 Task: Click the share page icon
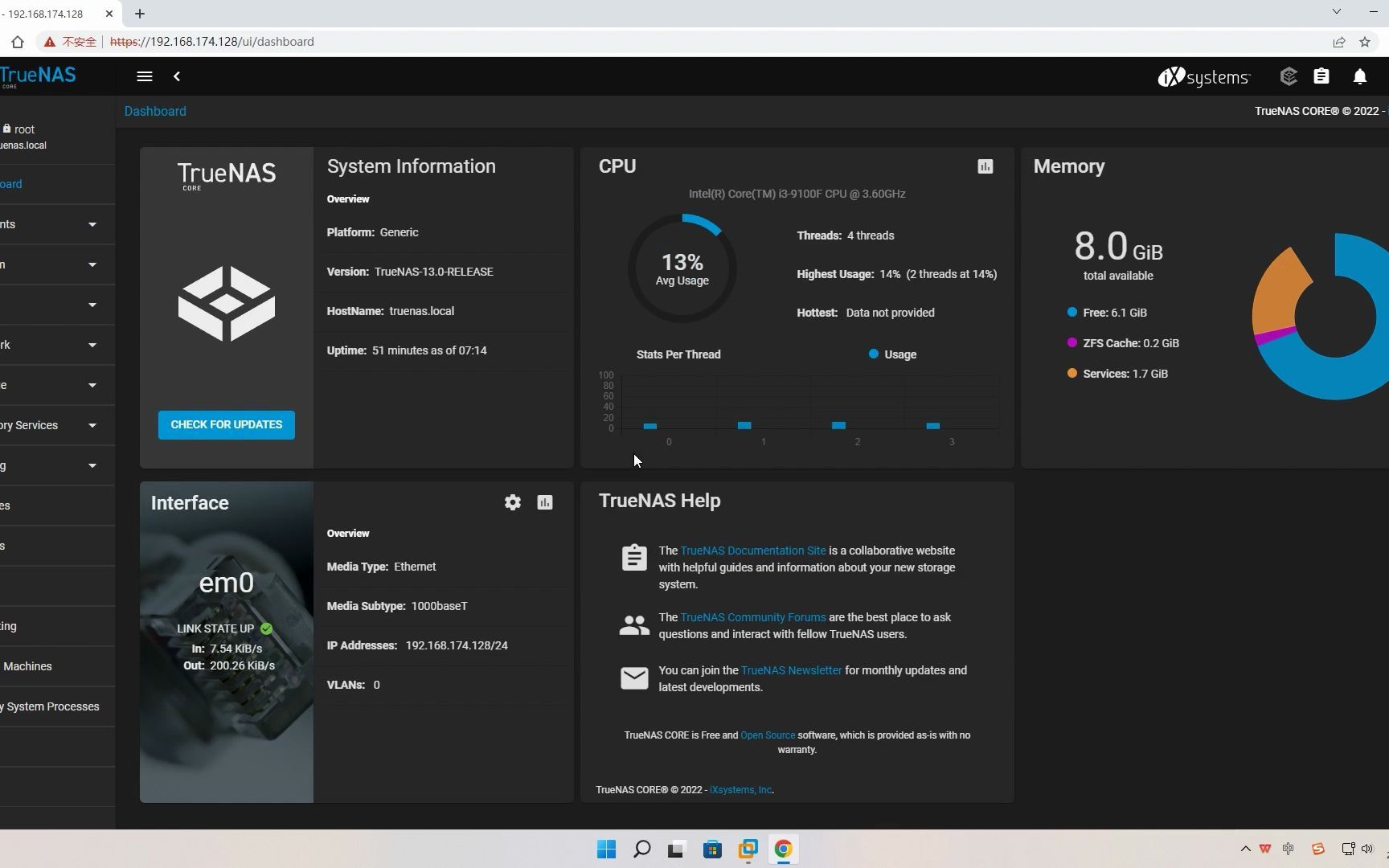pyautogui.click(x=1339, y=42)
